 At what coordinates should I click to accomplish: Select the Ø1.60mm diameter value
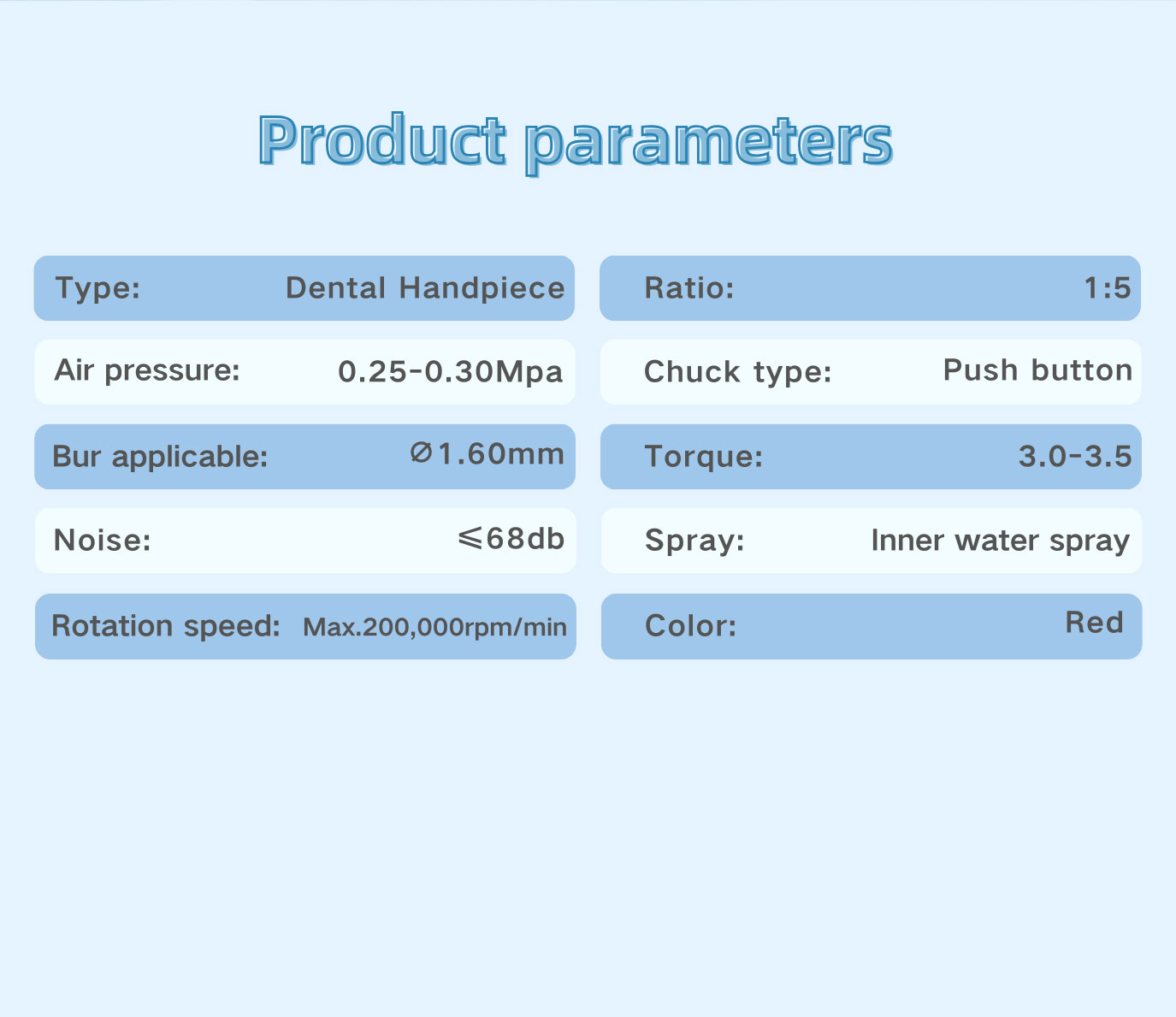pyautogui.click(x=487, y=453)
